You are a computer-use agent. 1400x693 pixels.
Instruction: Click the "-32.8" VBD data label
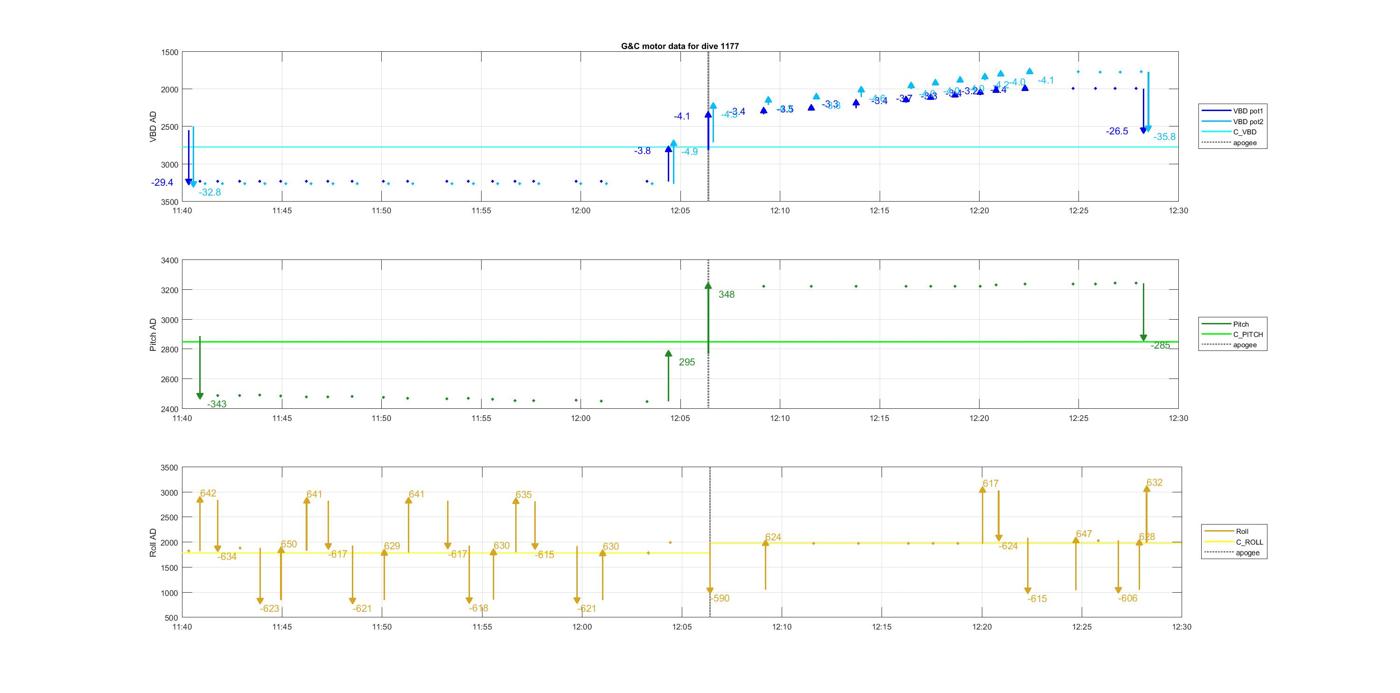210,192
